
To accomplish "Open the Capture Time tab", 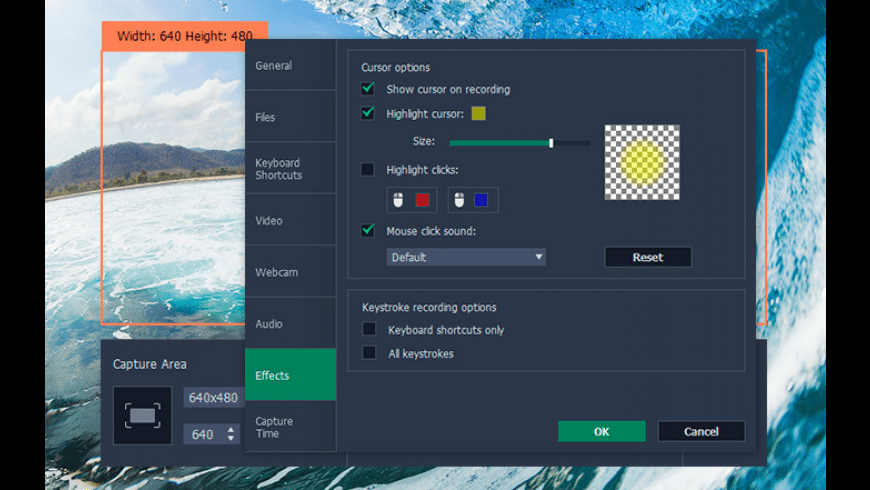I will 290,426.
